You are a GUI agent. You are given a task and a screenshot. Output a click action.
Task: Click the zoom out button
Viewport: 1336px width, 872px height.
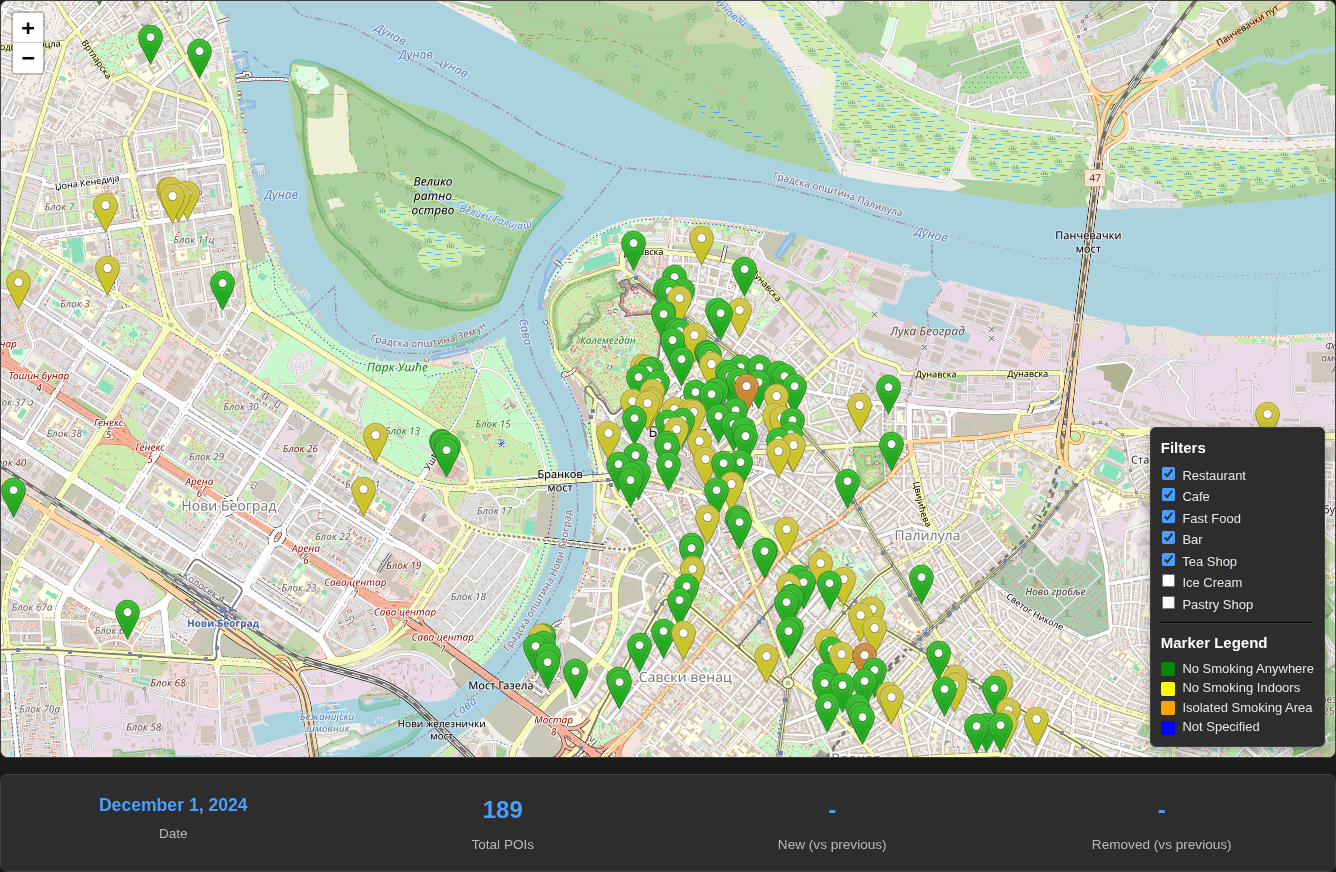pos(27,58)
